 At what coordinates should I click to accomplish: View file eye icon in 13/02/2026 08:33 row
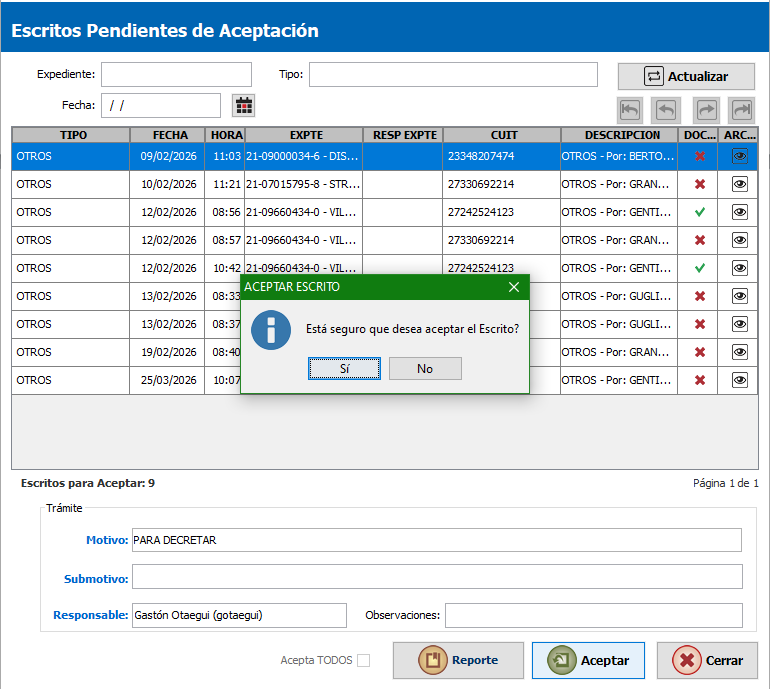tap(740, 296)
